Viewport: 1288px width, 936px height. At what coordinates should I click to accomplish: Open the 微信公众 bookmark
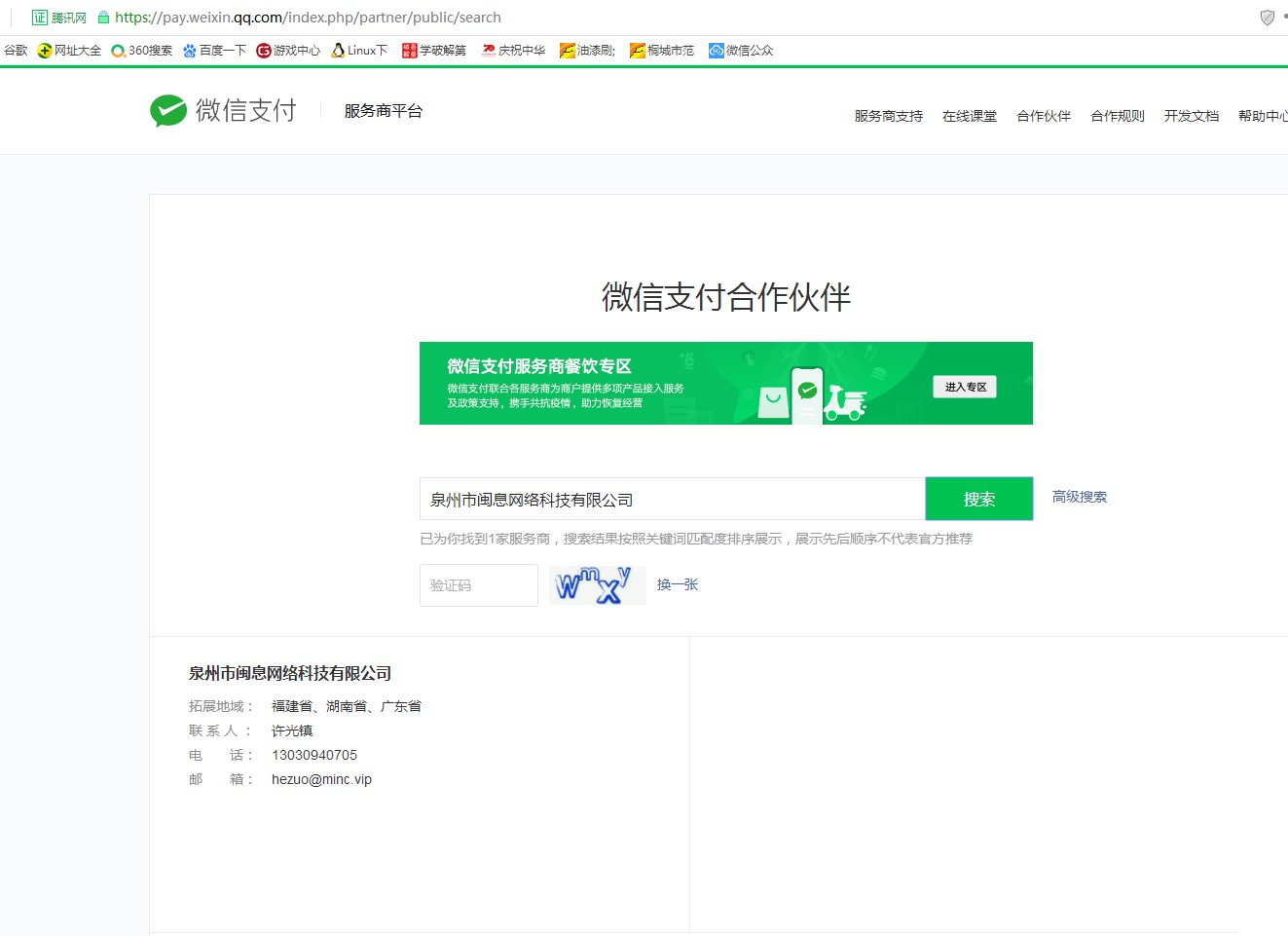coord(741,51)
